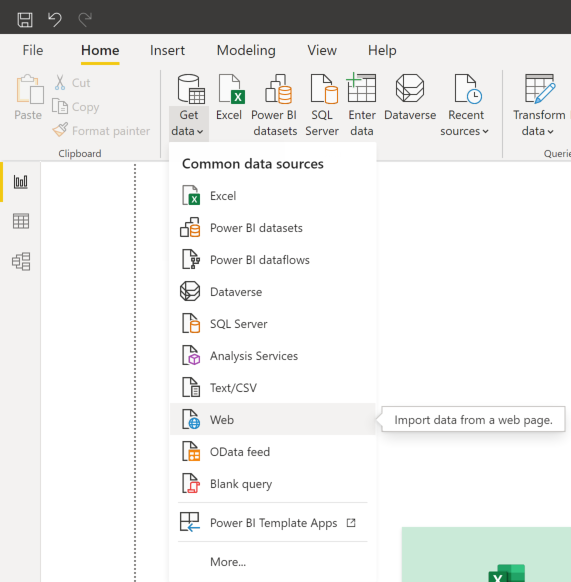Activate the Format painter brush
This screenshot has height=582, width=571.
[101, 131]
